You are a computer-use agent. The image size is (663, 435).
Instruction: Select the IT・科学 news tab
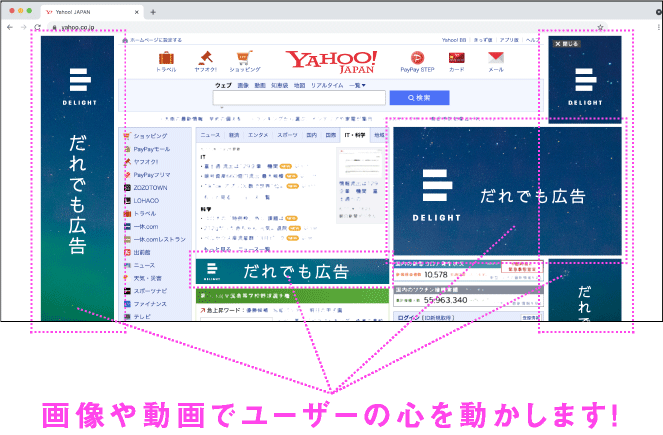(354, 133)
